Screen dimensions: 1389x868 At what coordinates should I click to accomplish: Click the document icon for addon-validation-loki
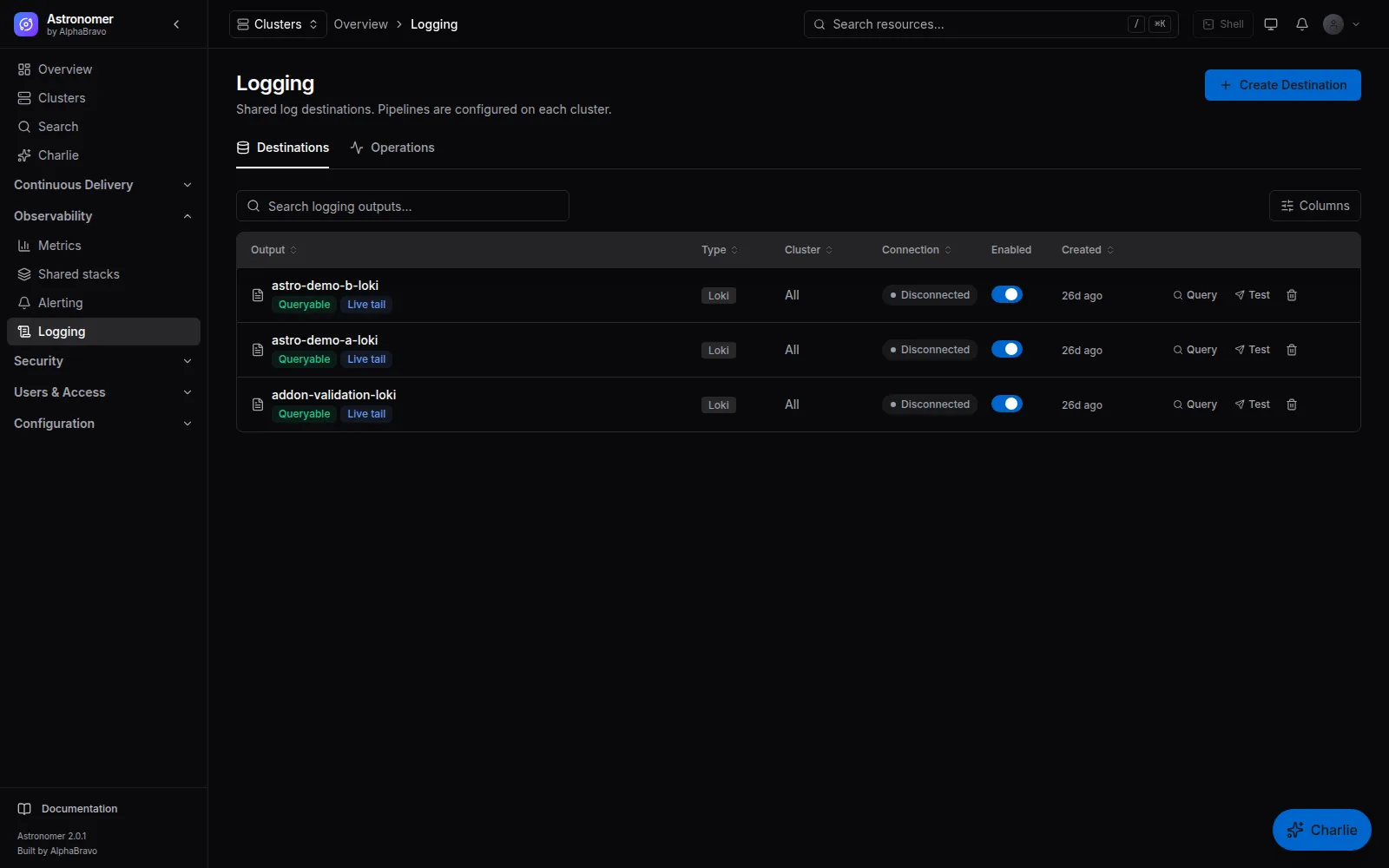258,404
